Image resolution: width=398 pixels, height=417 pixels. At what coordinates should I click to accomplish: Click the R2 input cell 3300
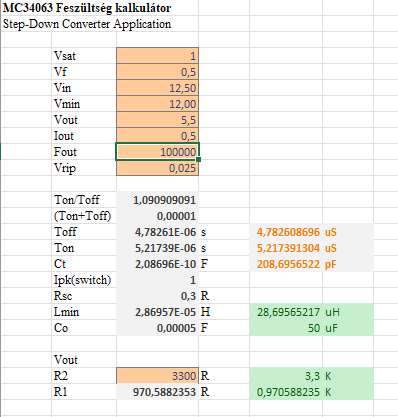point(157,376)
